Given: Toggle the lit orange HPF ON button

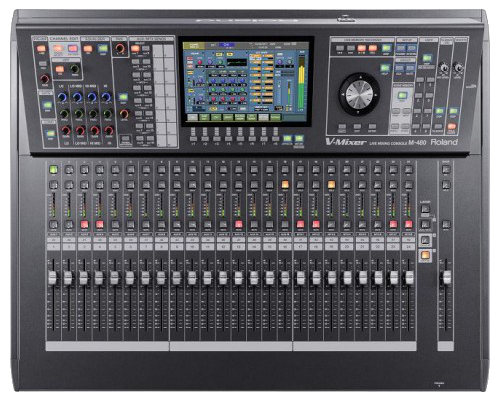Looking at the screenshot, I should (x=60, y=69).
